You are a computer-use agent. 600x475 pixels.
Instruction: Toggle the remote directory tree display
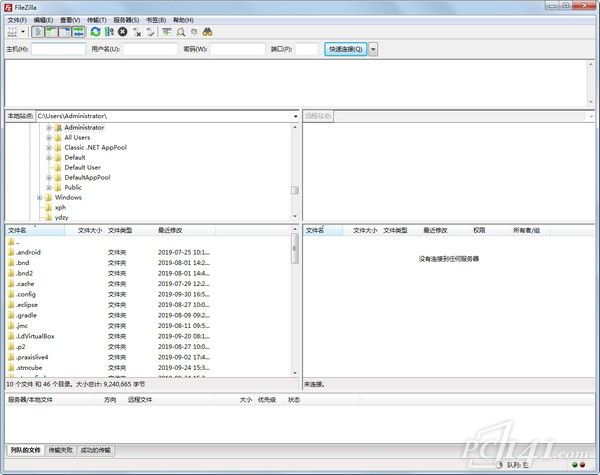pyautogui.click(x=65, y=32)
